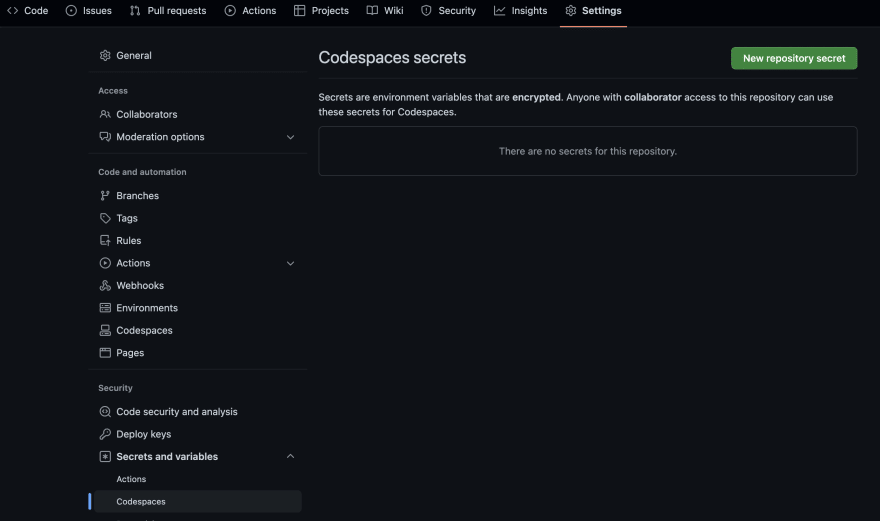Open the Rules settings page

[x=128, y=241]
